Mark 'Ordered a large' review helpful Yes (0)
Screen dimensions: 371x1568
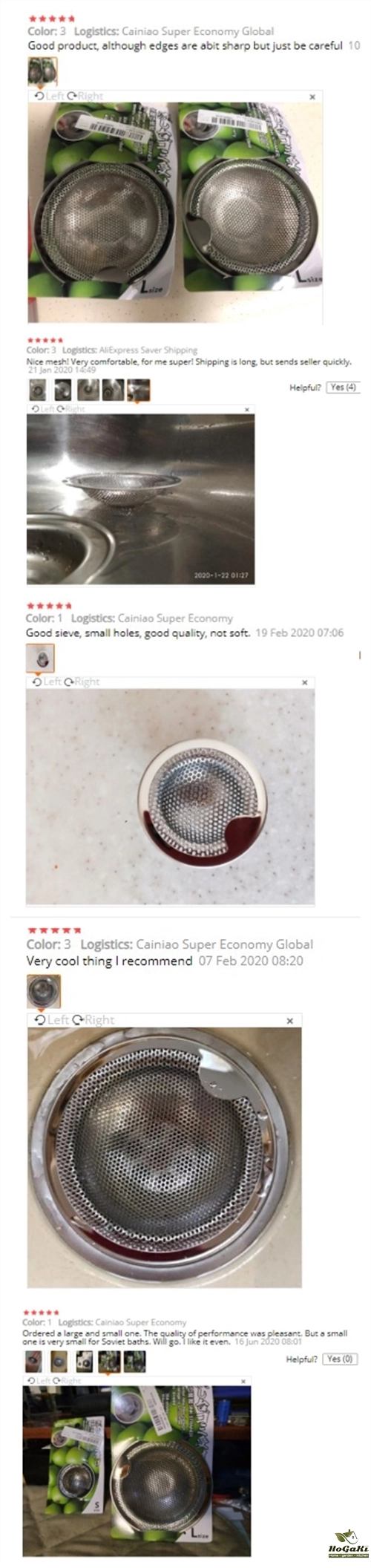click(x=340, y=1359)
